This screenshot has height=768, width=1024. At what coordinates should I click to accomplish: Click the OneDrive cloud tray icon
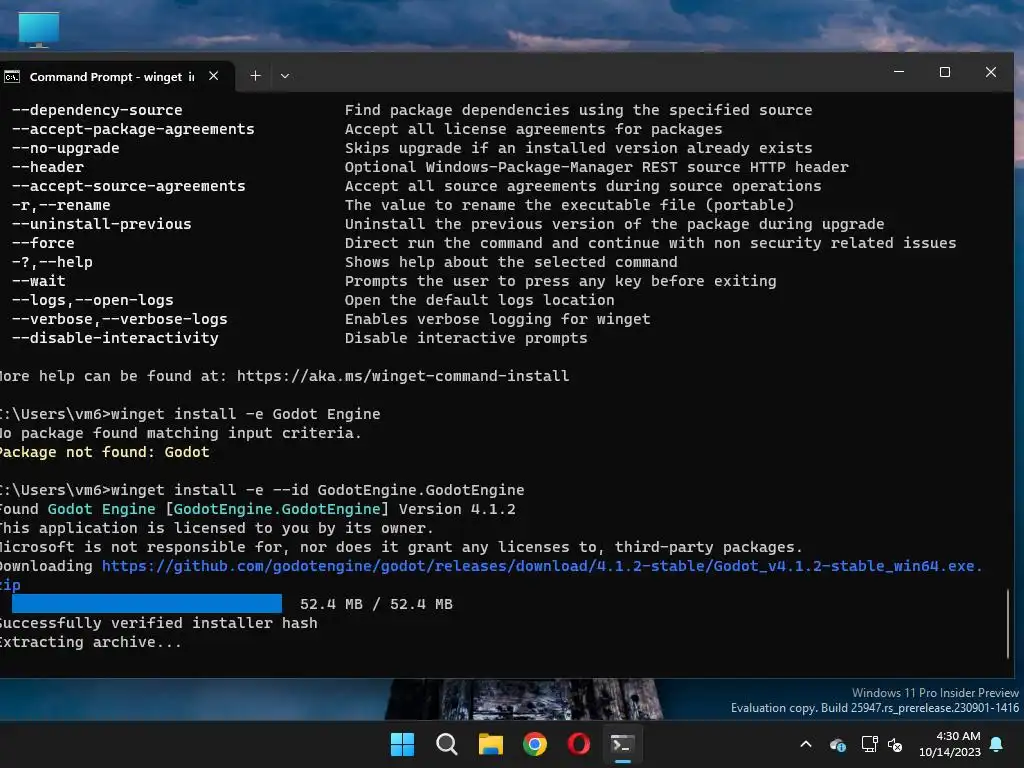[x=837, y=744]
